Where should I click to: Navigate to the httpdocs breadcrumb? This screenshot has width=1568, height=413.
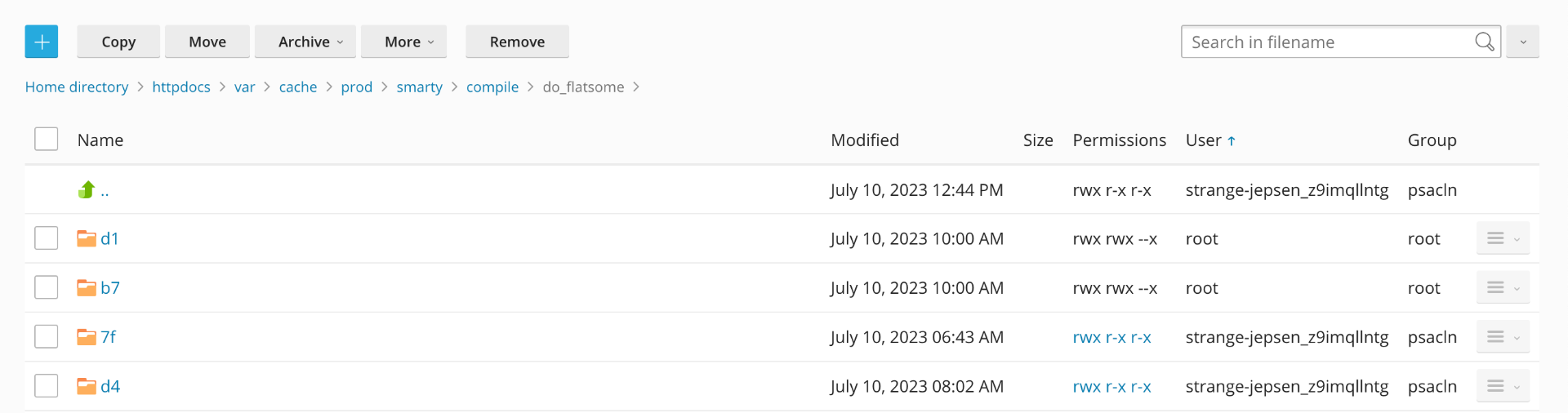(181, 87)
